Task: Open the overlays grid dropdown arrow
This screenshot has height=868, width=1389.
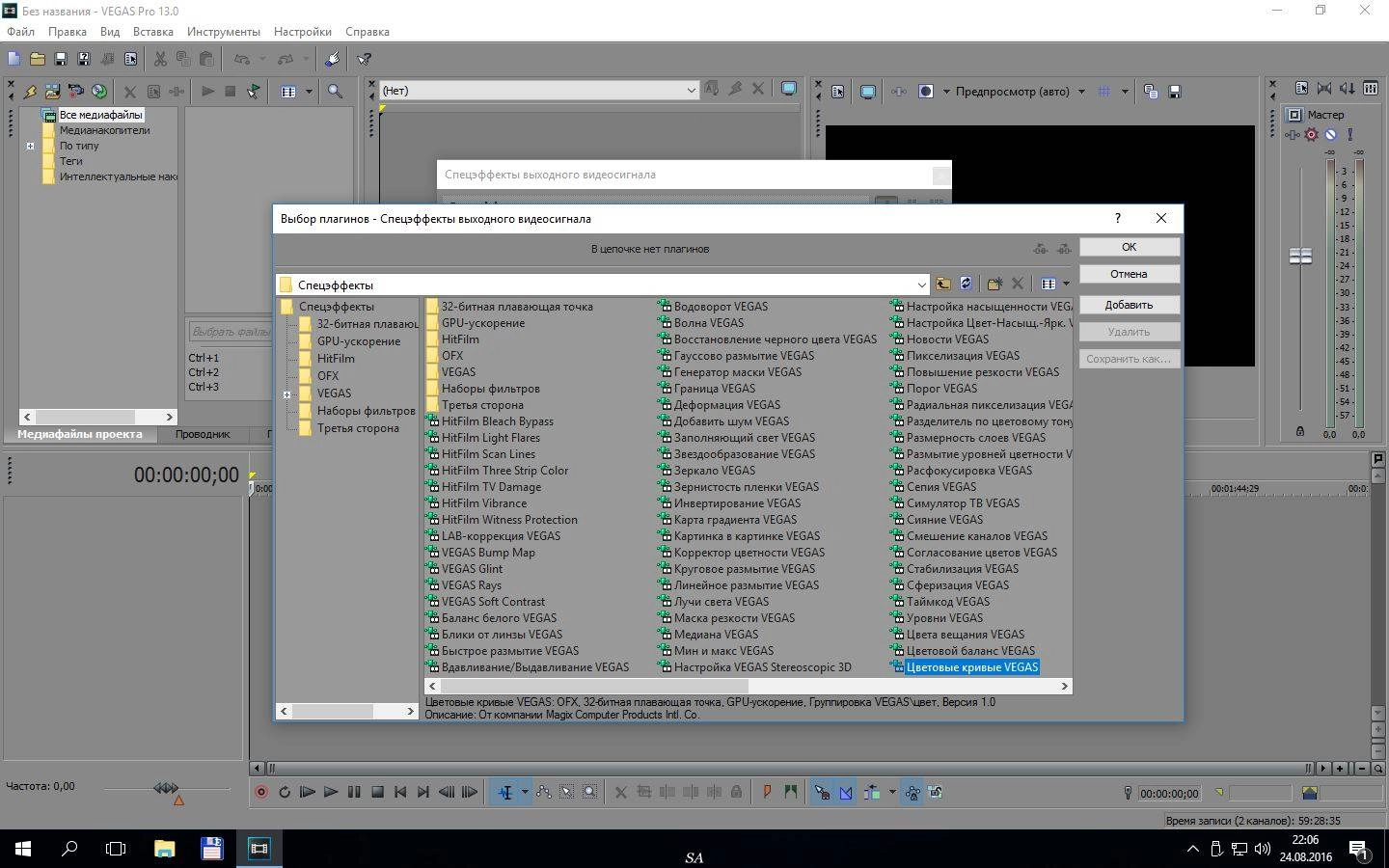Action: 1126,92
